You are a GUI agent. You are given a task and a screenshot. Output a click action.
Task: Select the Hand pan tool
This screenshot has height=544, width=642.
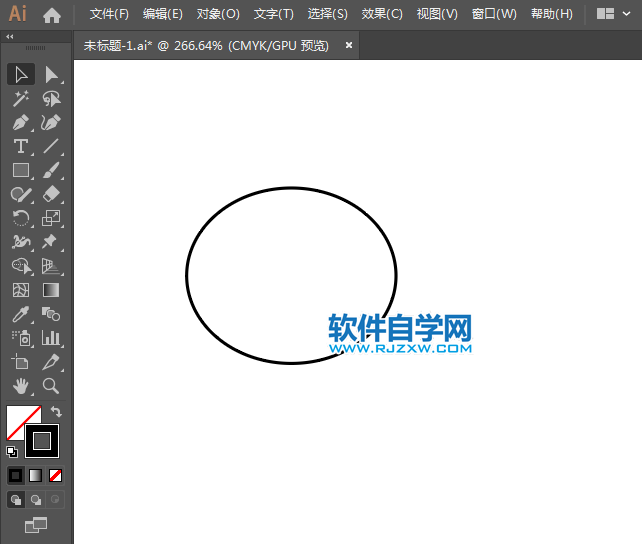click(20, 386)
